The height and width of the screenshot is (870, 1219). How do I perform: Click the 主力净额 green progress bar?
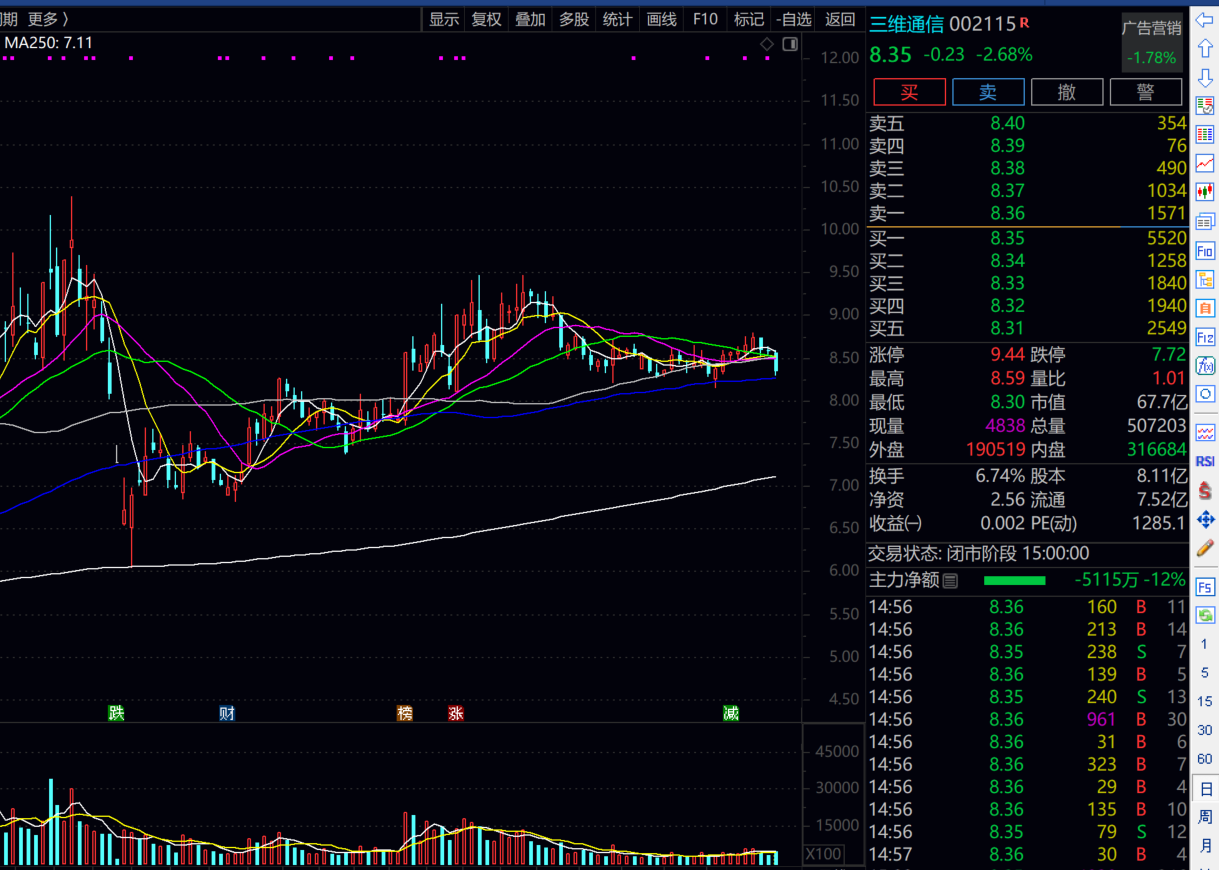tap(1014, 581)
